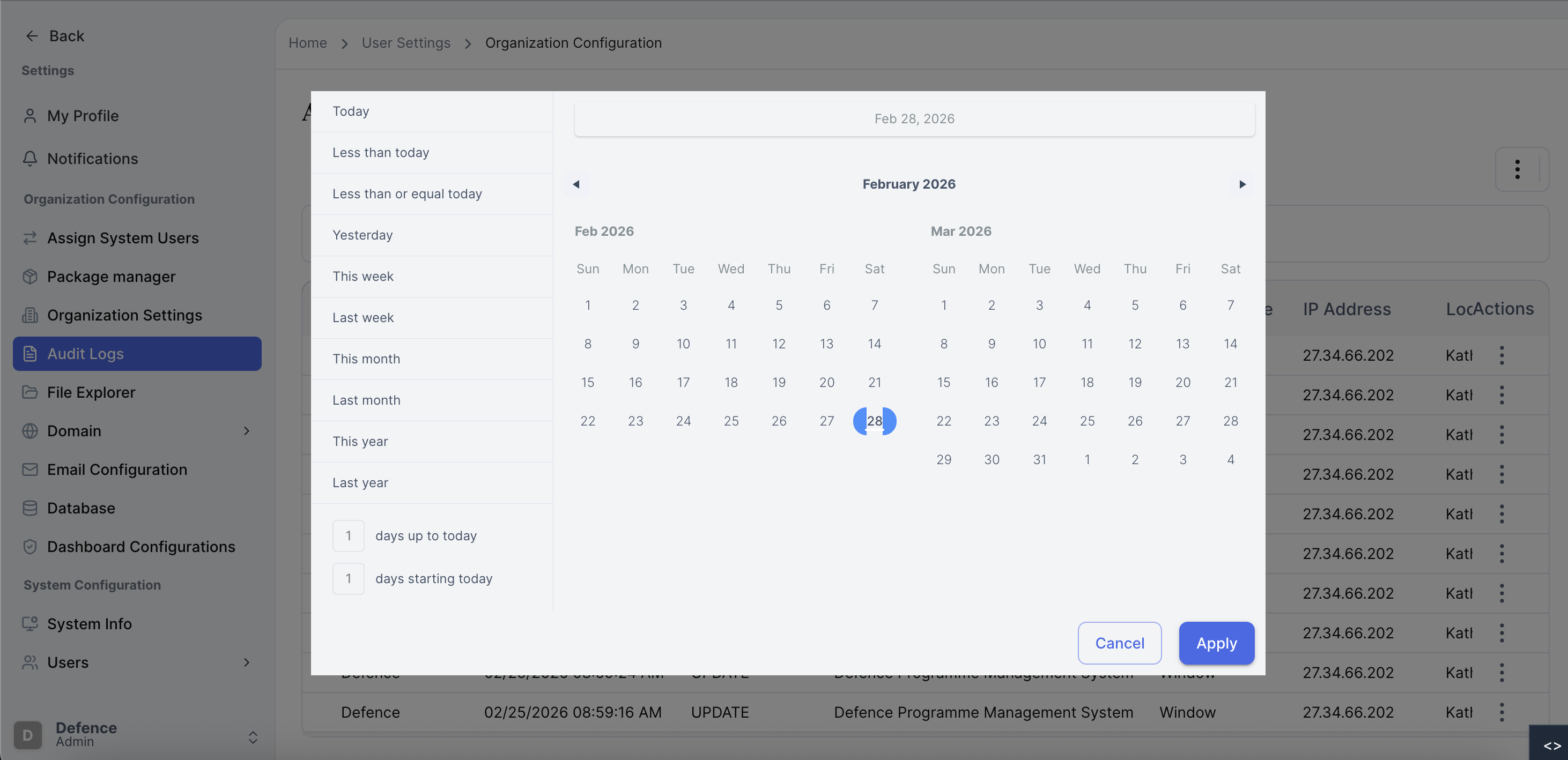The image size is (1568, 760).
Task: Expand the Defence Admin account menu
Action: 253,737
